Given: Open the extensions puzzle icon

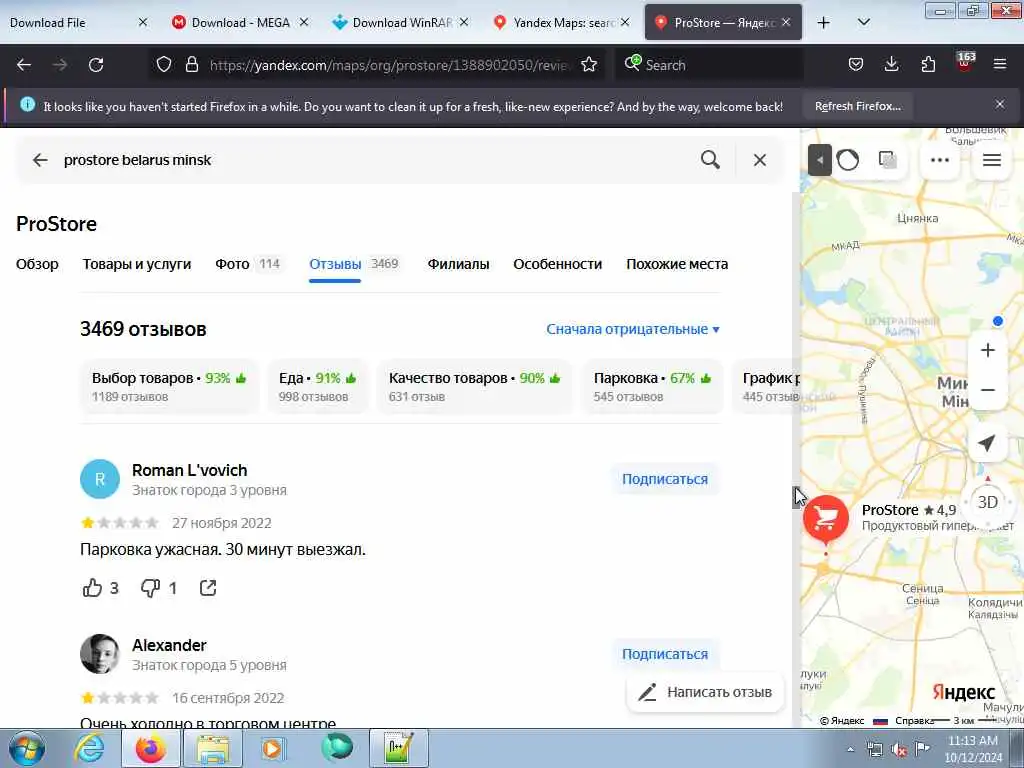Looking at the screenshot, I should pos(928,64).
